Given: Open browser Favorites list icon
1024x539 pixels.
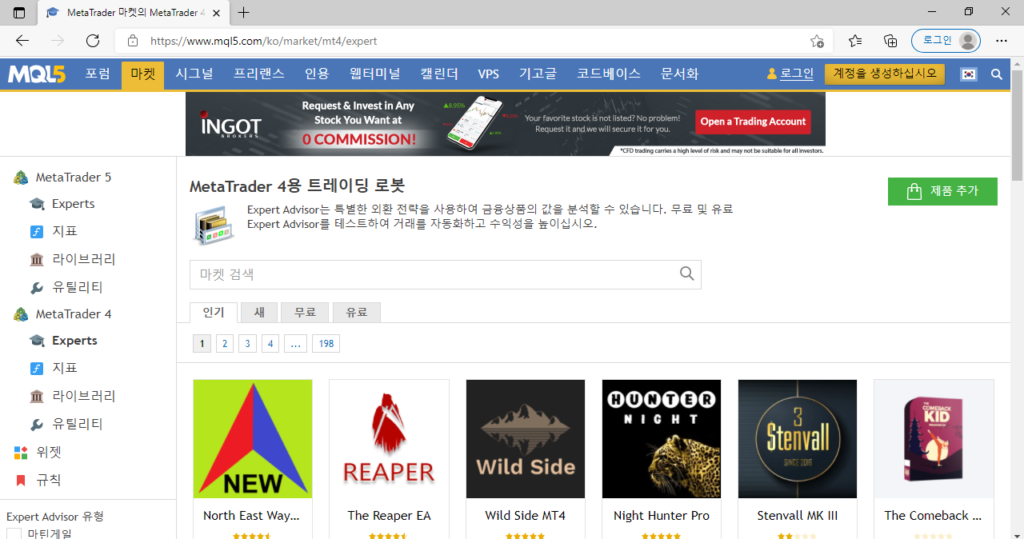Looking at the screenshot, I should point(855,41).
